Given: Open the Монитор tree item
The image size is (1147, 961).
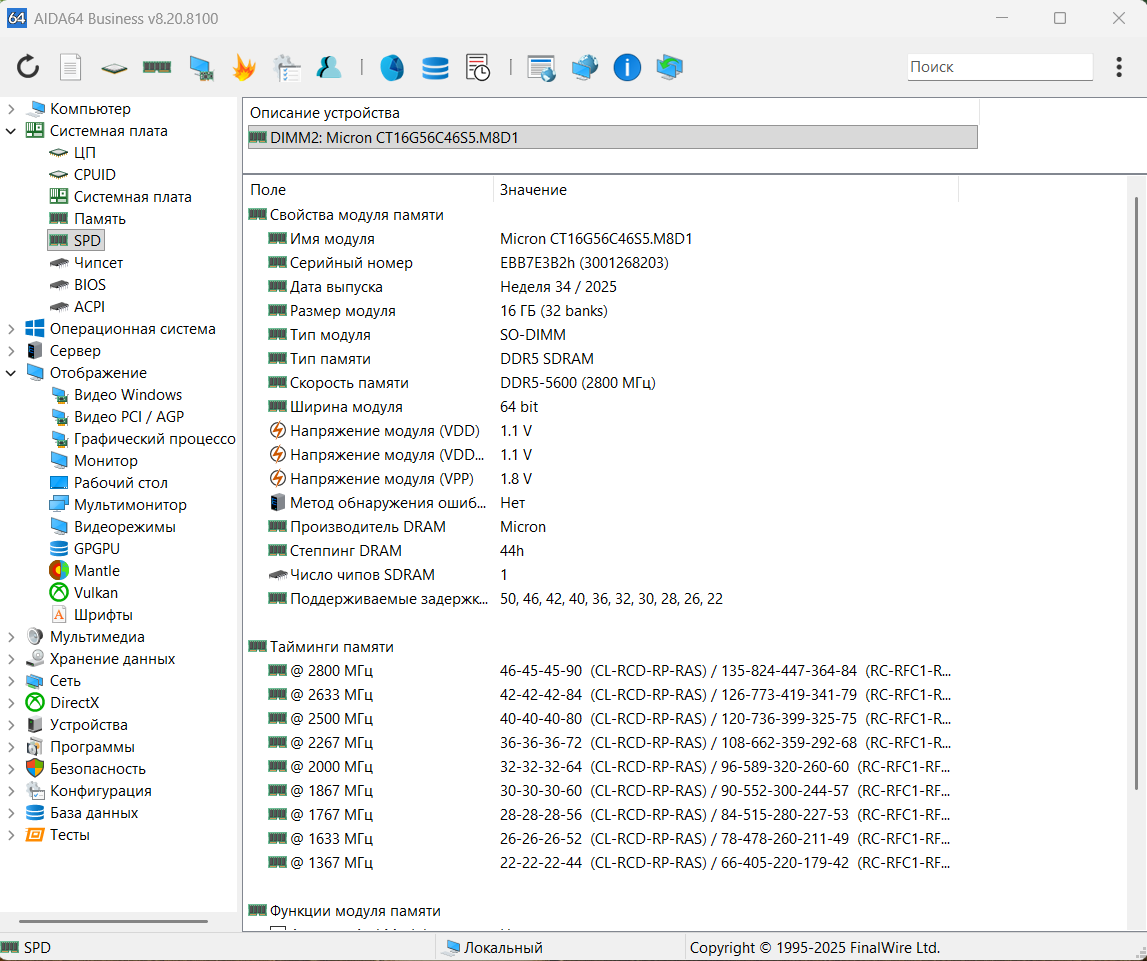Looking at the screenshot, I should point(105,461).
